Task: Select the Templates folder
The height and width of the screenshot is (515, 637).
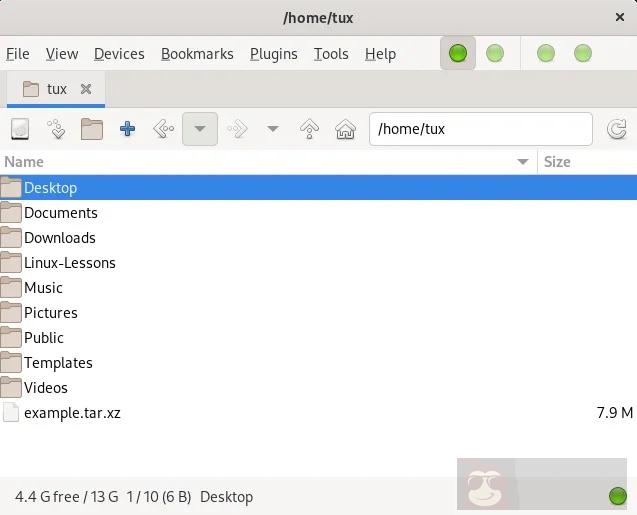Action: [x=318, y=363]
